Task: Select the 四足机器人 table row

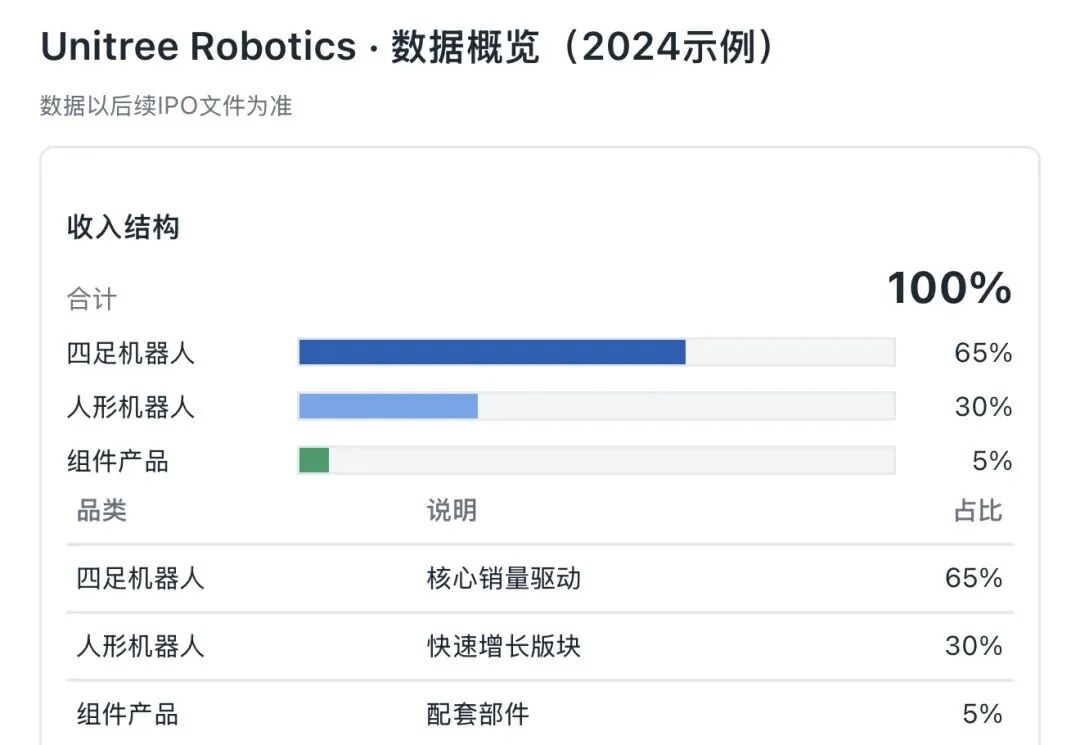Action: coord(540,578)
